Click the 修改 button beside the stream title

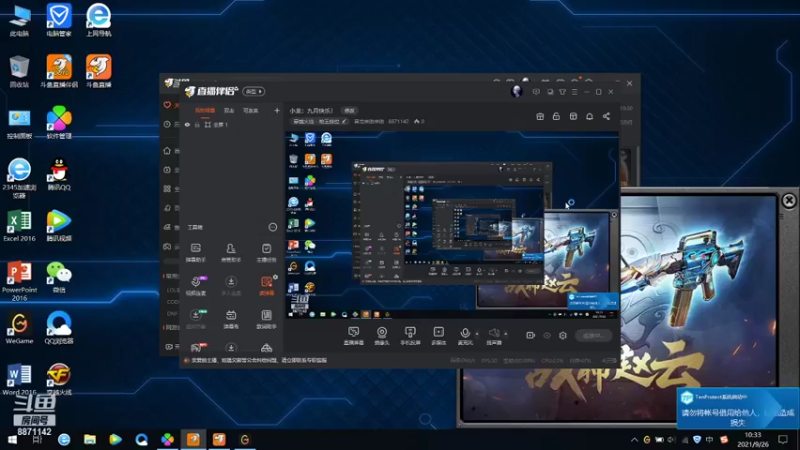click(349, 111)
